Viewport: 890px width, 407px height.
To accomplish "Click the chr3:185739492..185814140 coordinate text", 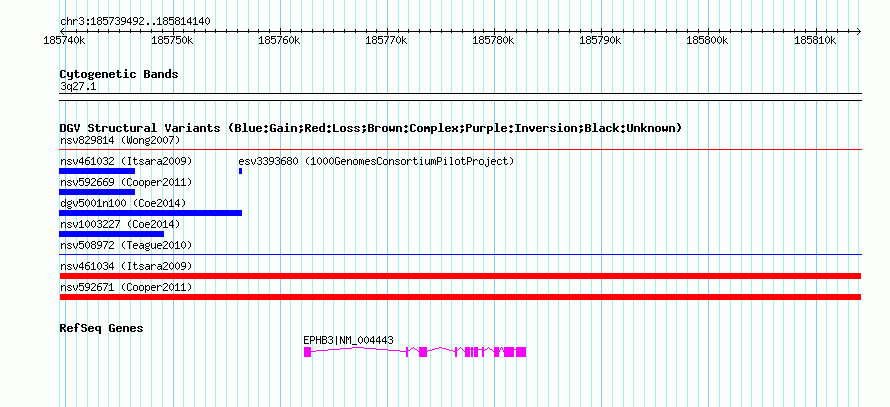I will coord(135,22).
